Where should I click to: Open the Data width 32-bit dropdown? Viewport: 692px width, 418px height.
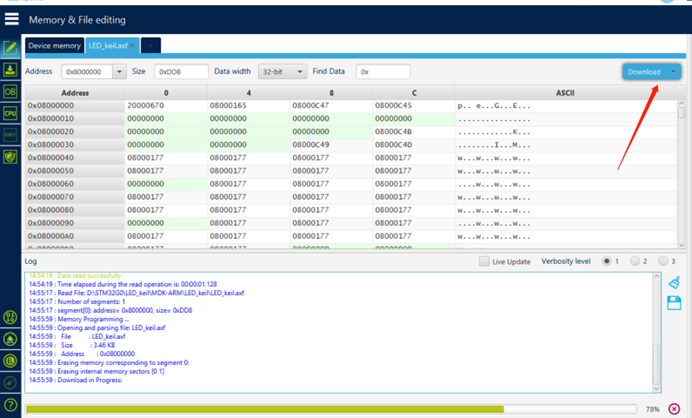pyautogui.click(x=282, y=72)
